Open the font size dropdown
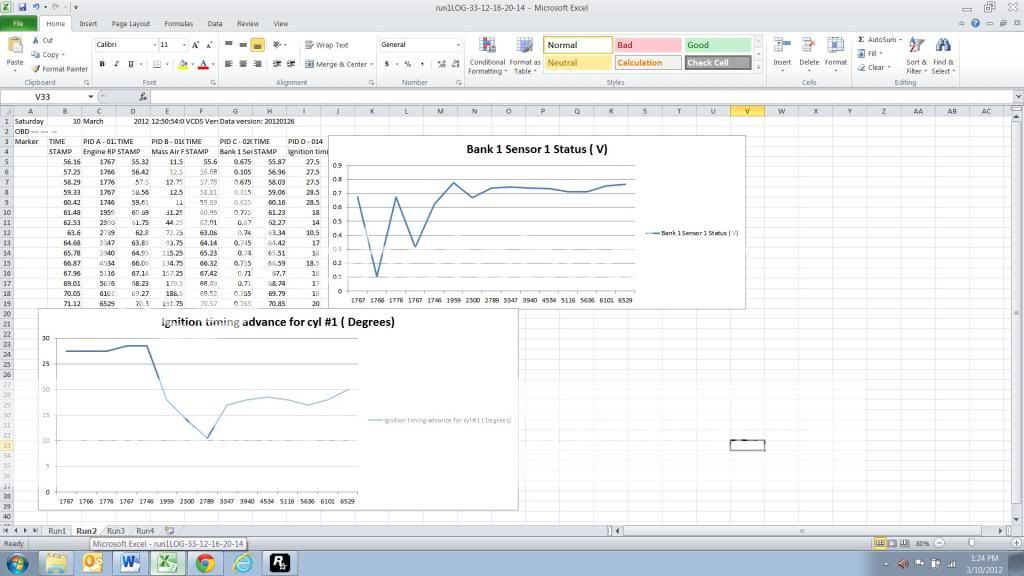 [x=186, y=44]
